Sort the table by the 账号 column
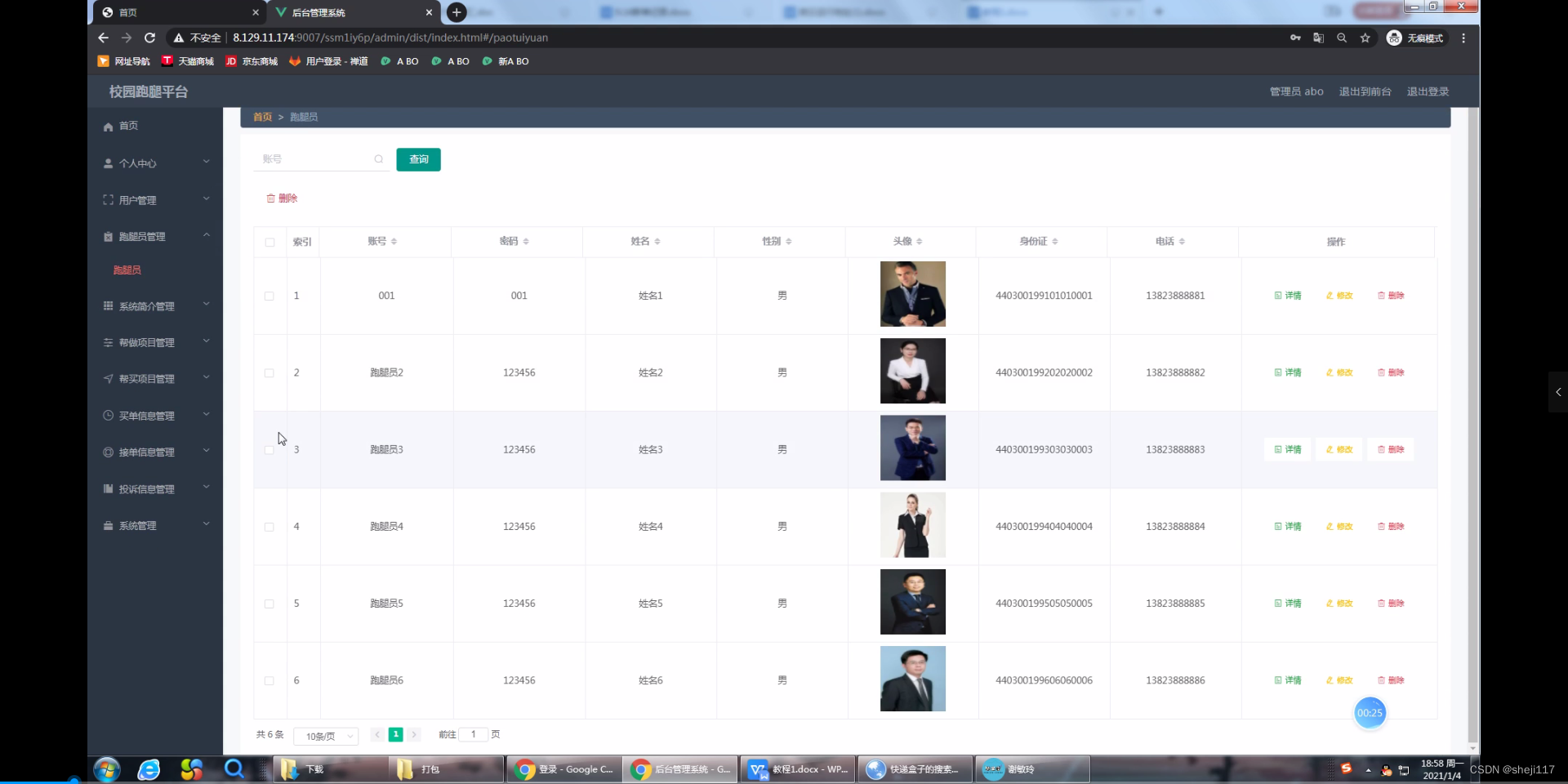Screen dimensions: 1568x784 [394, 242]
